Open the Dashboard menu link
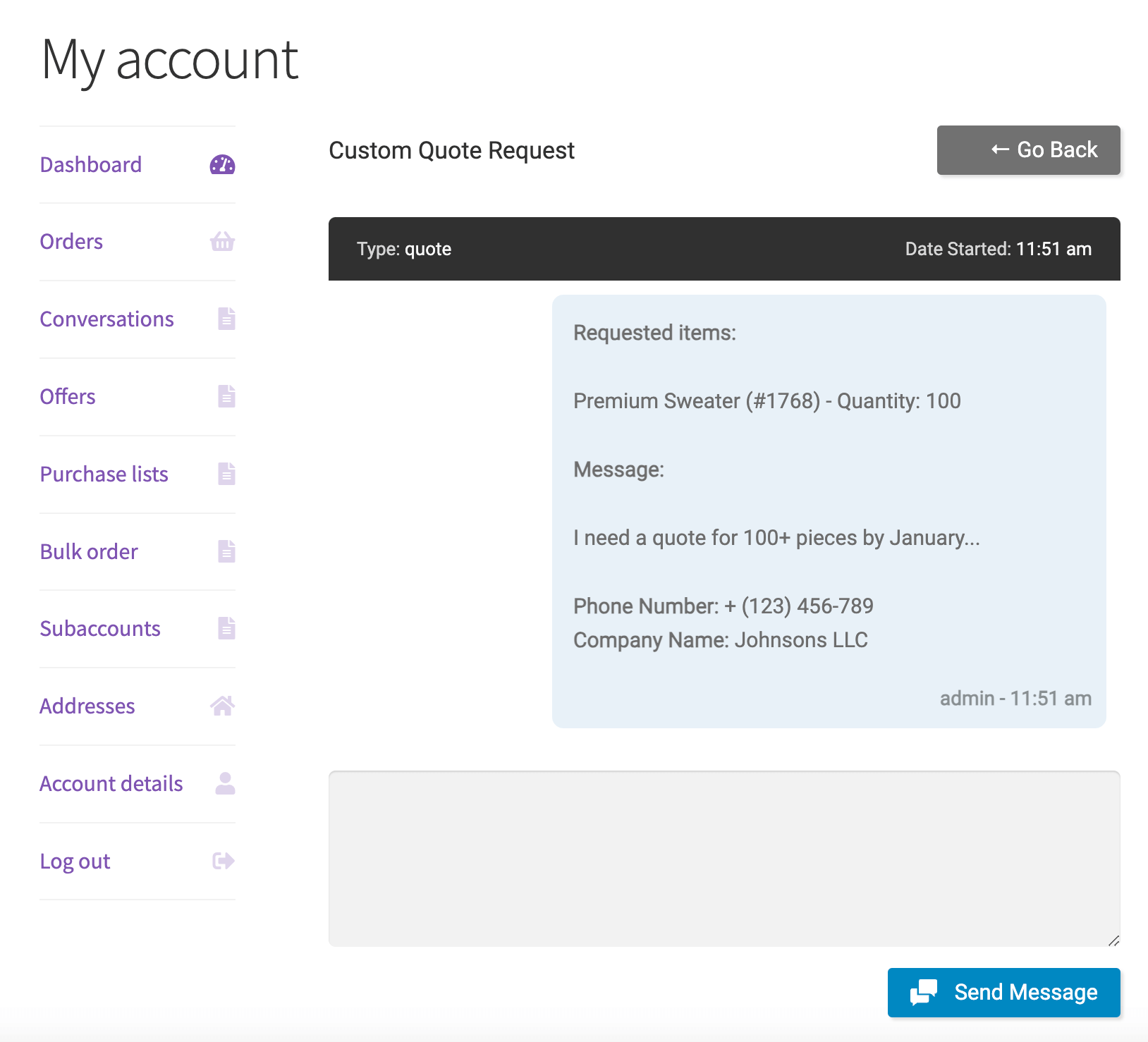Viewport: 1148px width, 1042px height. [91, 165]
